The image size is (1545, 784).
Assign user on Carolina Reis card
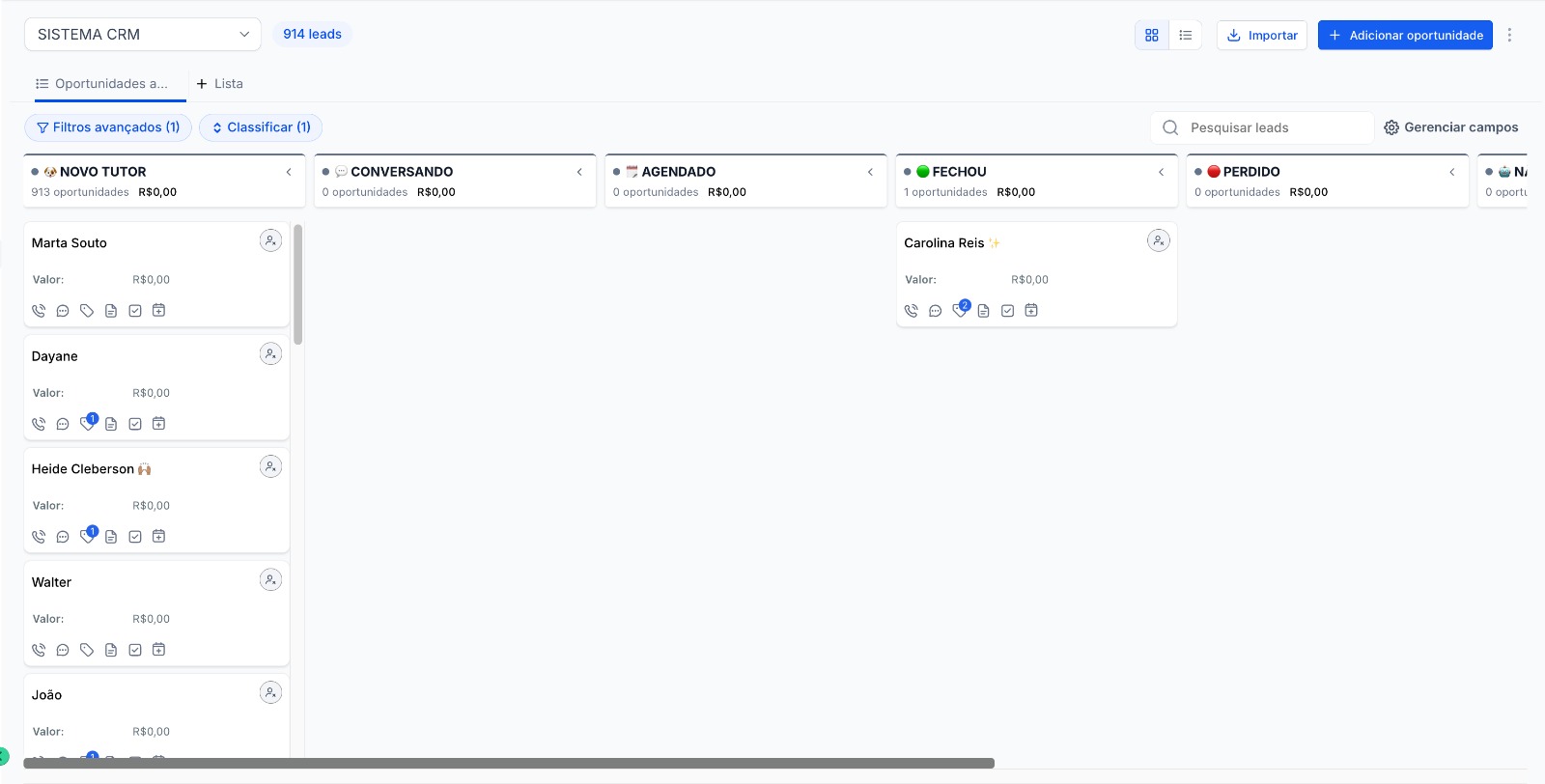pos(1159,240)
